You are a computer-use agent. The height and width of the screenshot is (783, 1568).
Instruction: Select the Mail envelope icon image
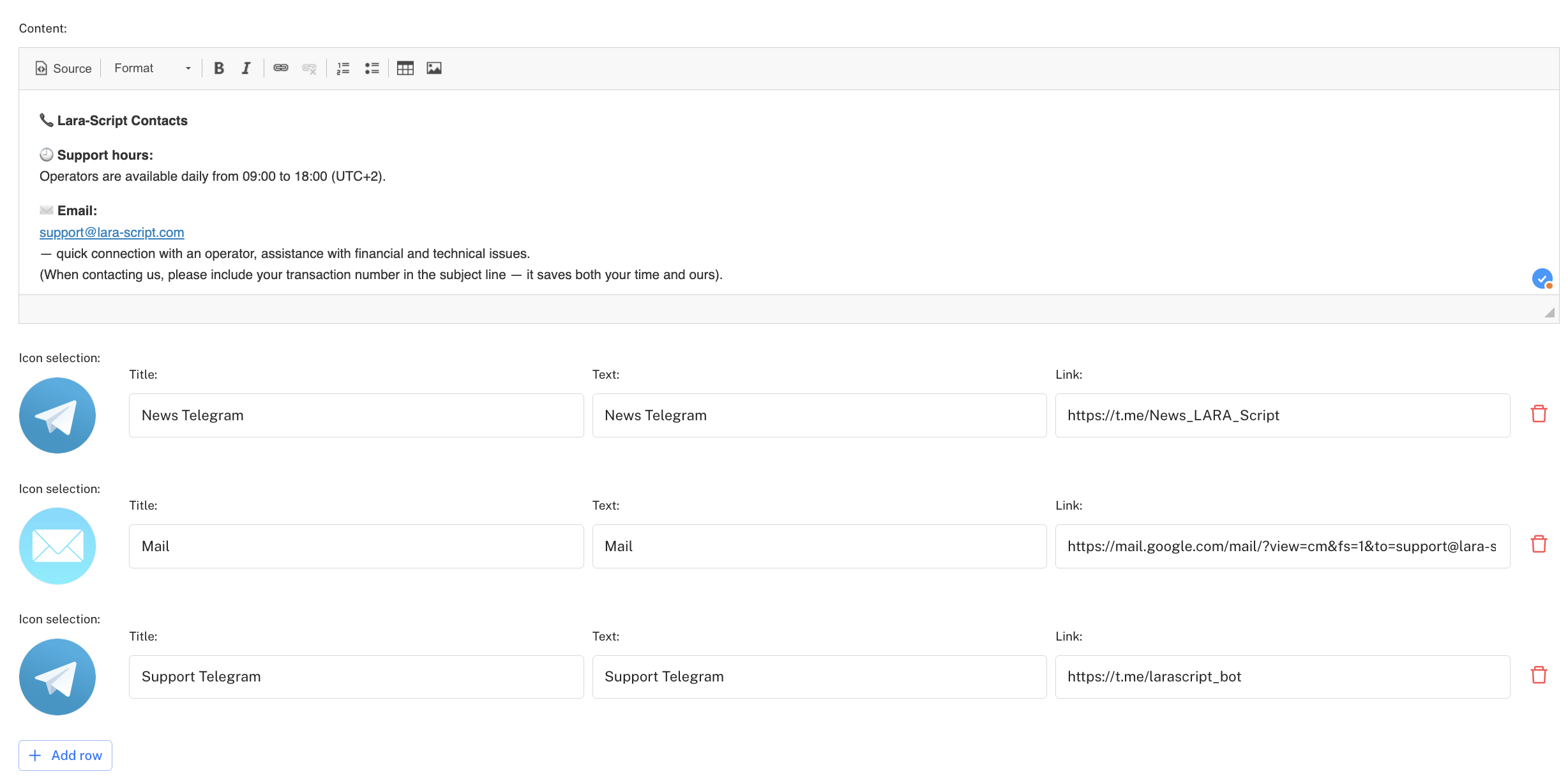(x=57, y=546)
